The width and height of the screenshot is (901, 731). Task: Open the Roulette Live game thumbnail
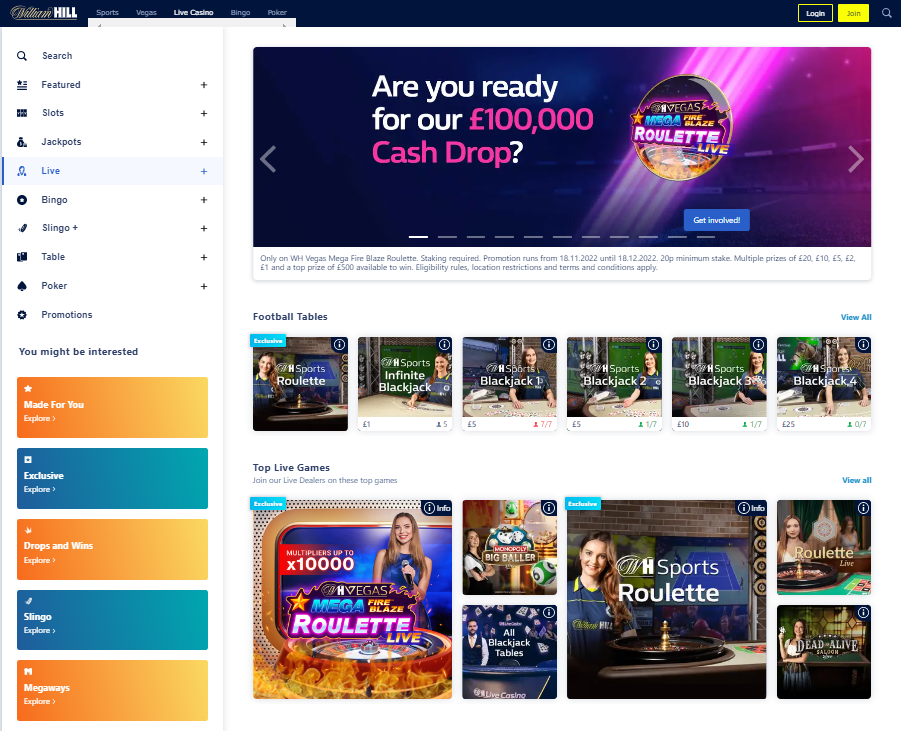click(824, 548)
